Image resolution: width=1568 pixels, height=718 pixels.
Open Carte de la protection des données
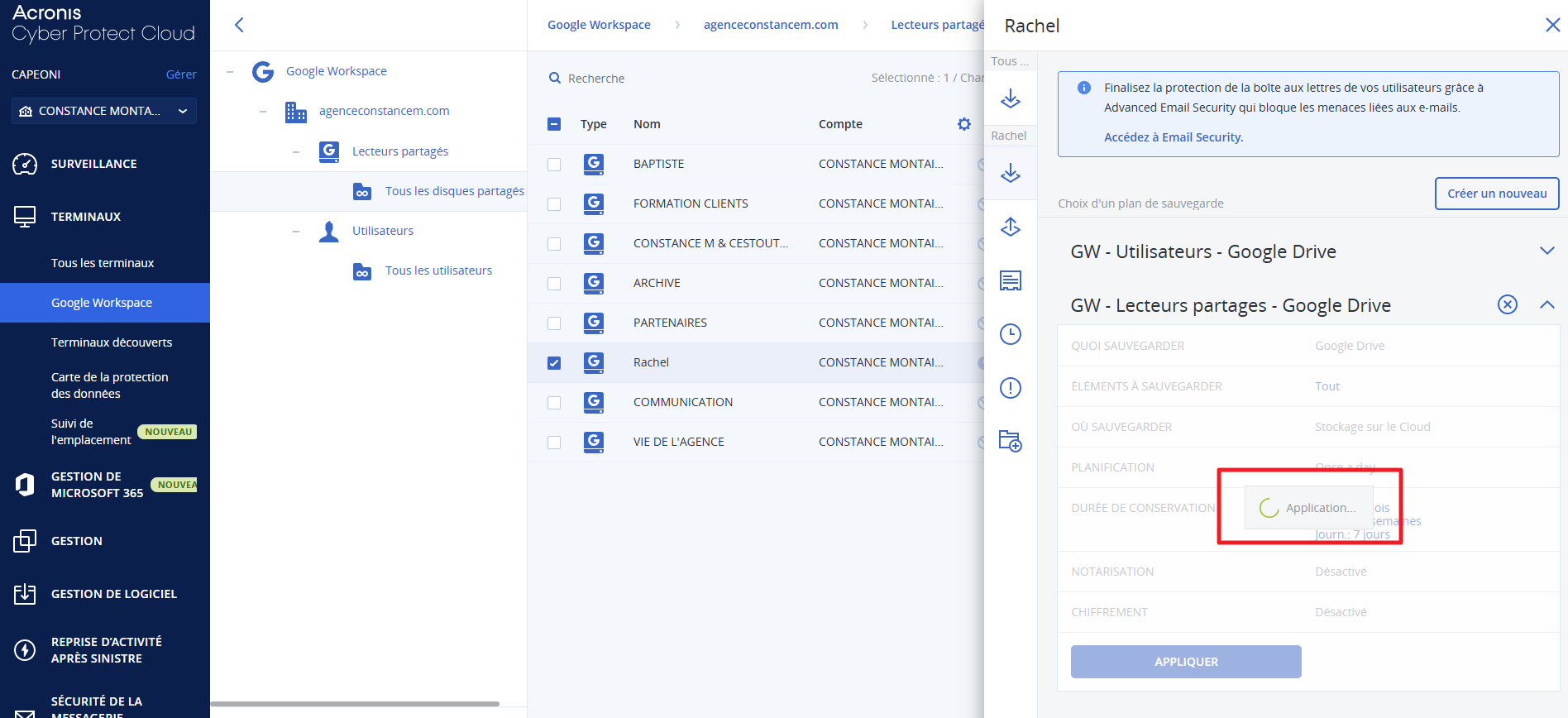click(110, 385)
